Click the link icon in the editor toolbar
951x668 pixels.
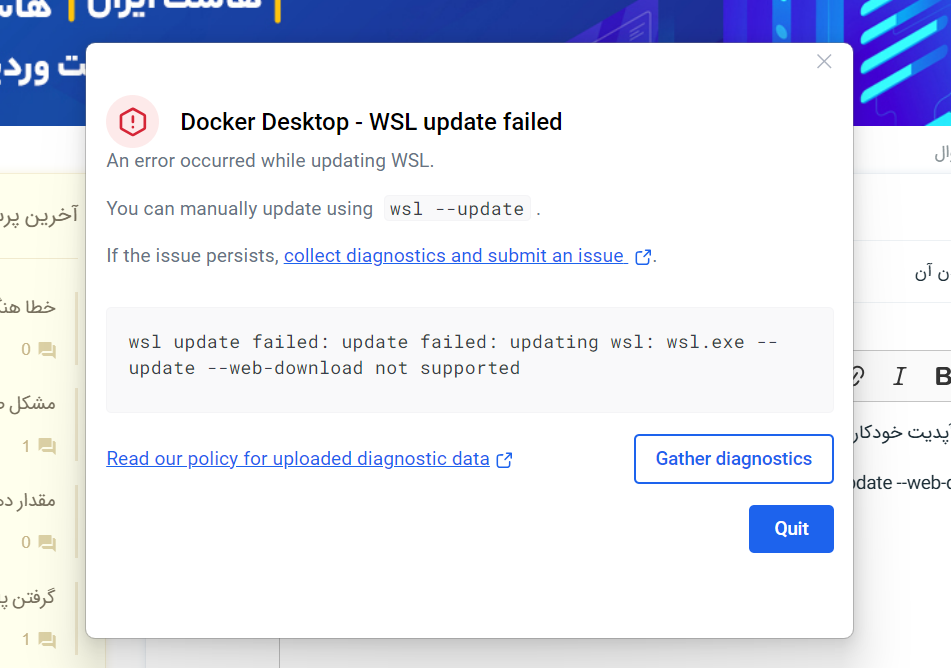pos(857,376)
